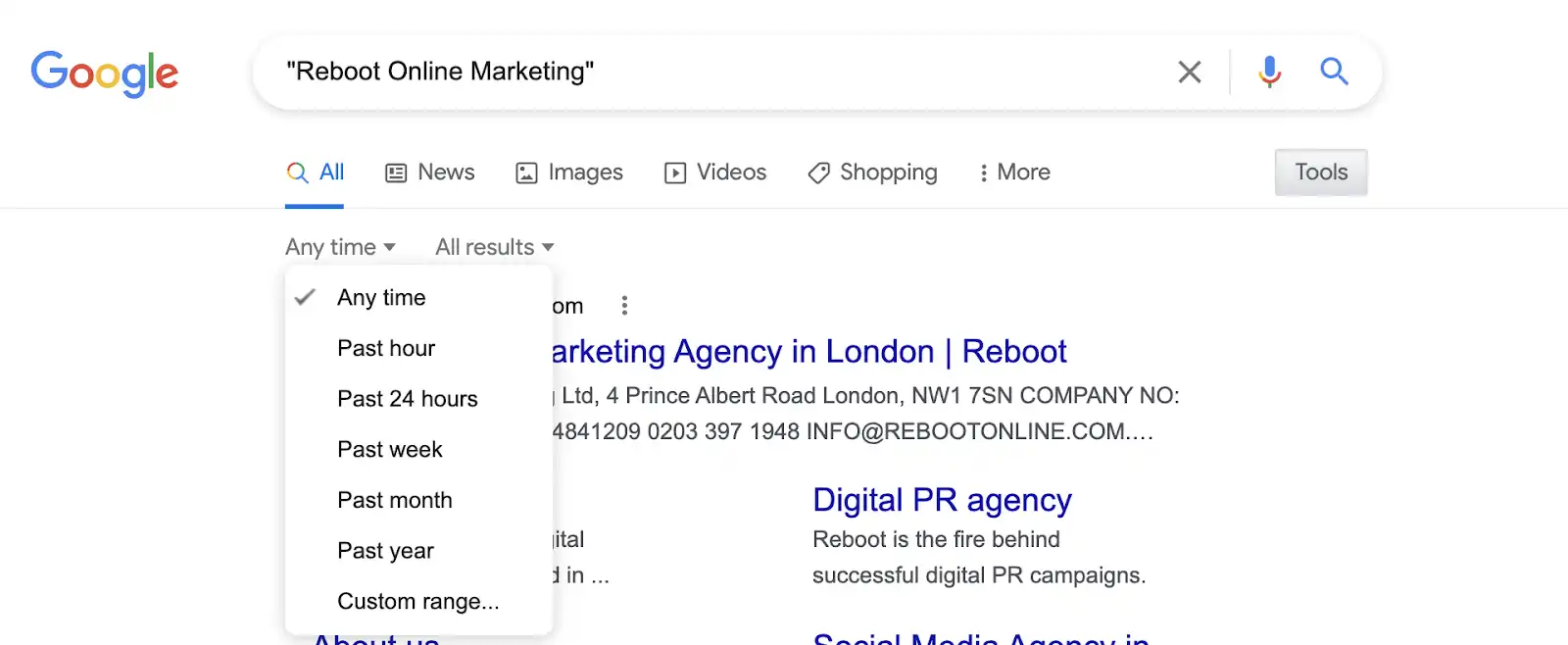
Task: Expand the More search categories menu
Action: pos(1014,173)
